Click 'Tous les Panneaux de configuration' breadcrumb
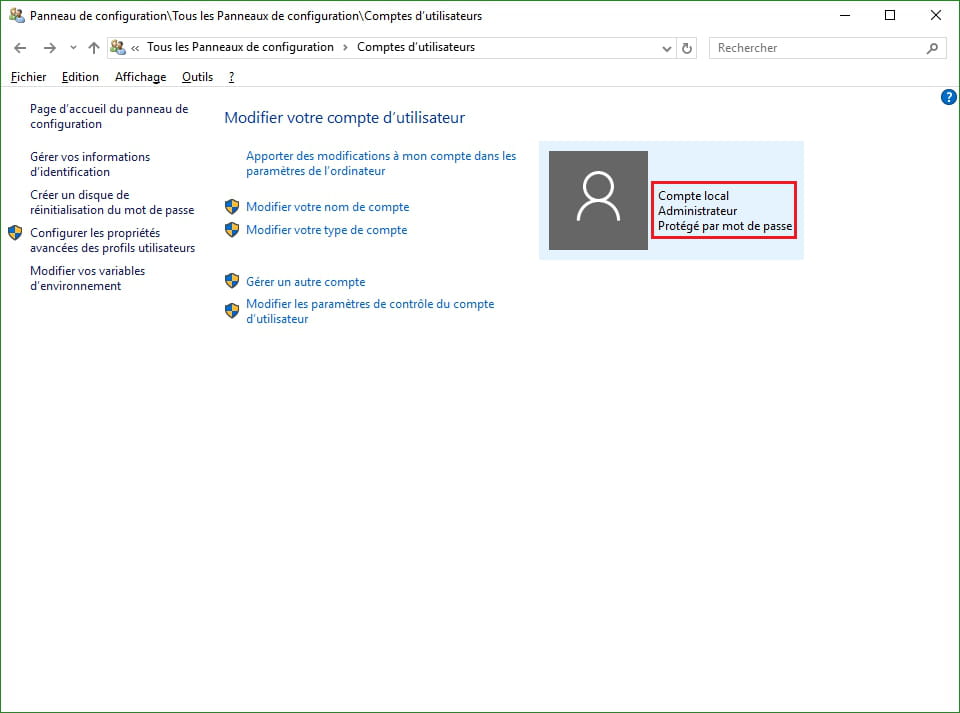 [240, 47]
